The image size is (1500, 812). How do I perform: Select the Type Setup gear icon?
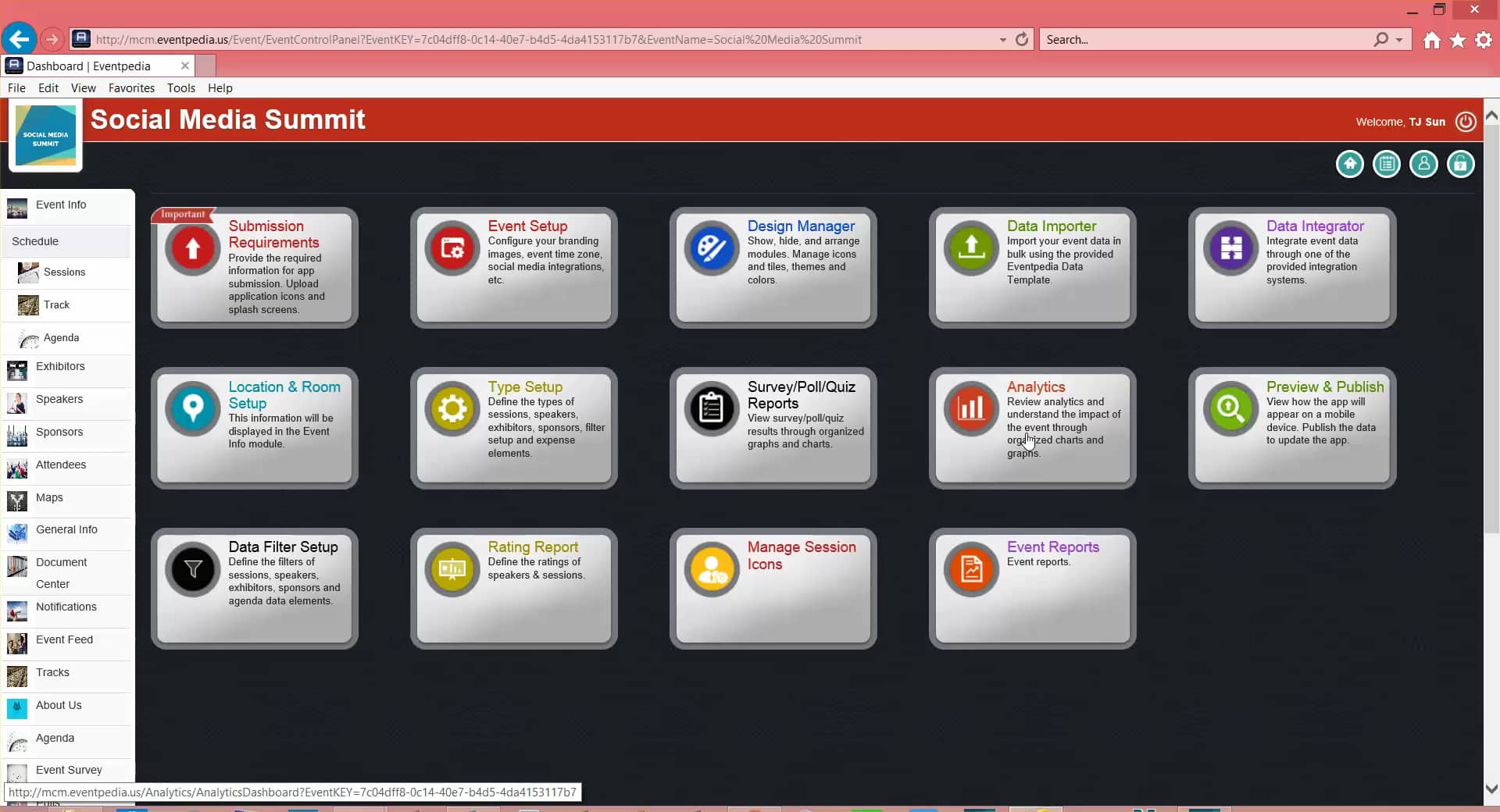click(x=452, y=408)
